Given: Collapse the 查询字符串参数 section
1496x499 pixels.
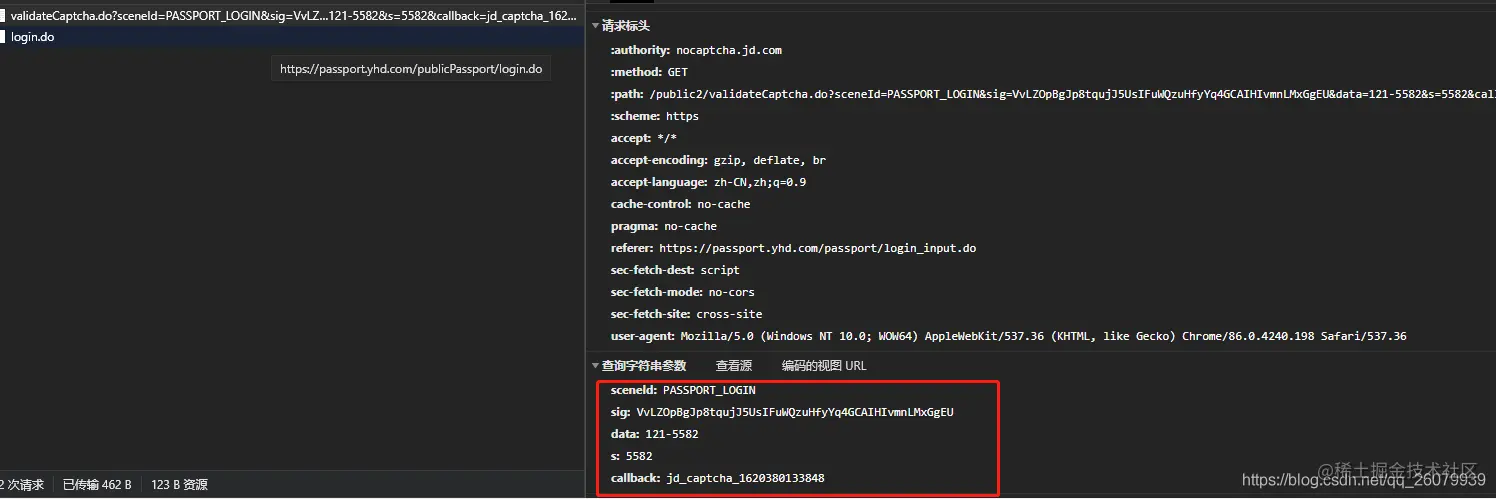Looking at the screenshot, I should (x=595, y=366).
